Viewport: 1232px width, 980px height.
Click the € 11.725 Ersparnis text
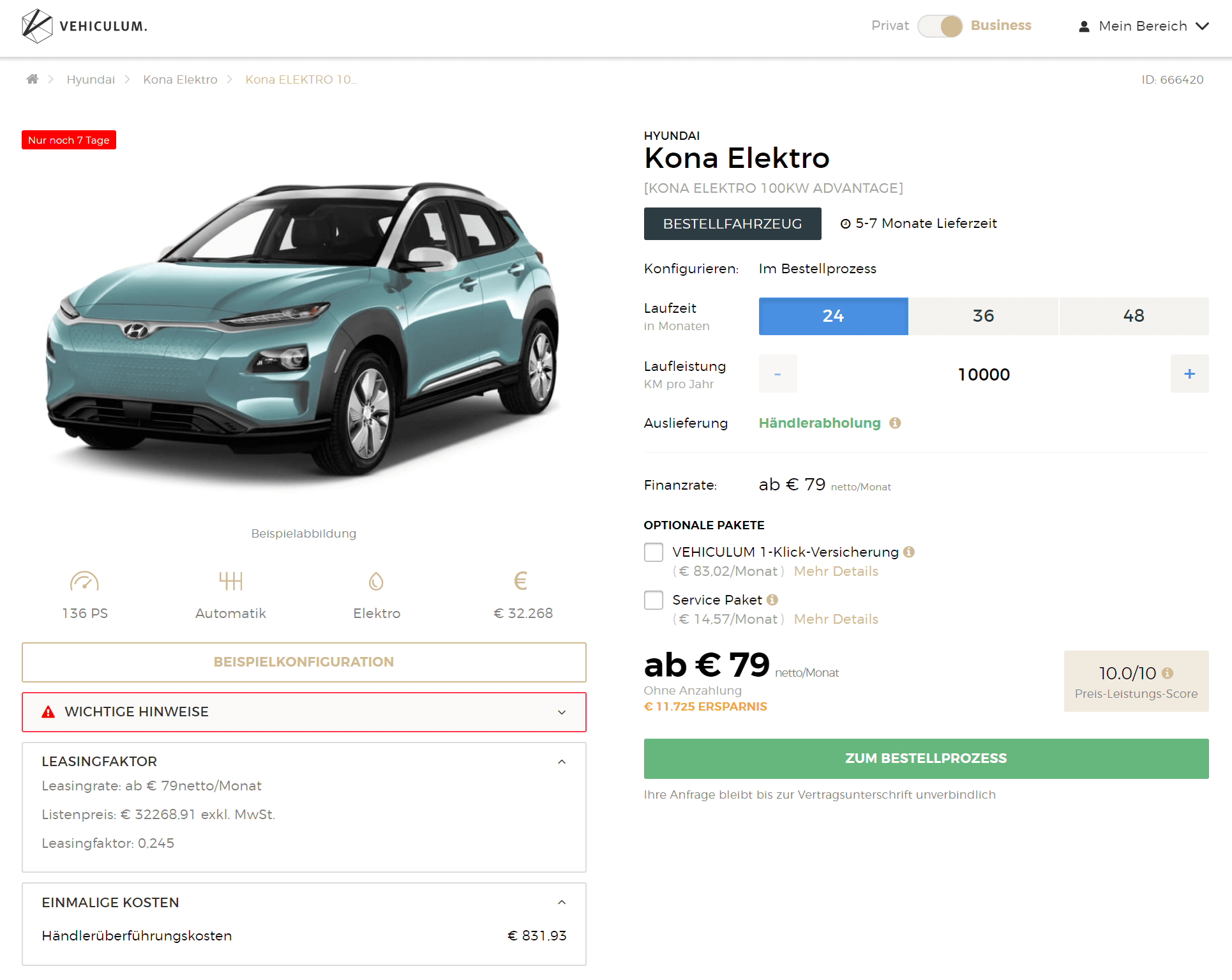705,706
